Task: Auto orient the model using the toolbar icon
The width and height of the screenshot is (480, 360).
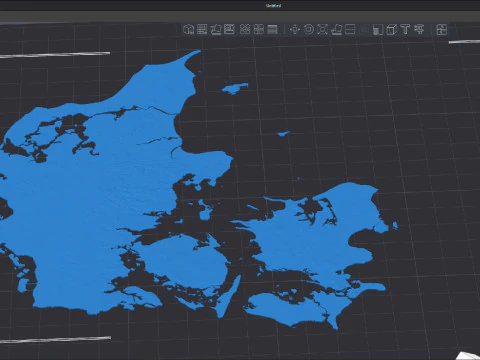Action: pos(216,29)
